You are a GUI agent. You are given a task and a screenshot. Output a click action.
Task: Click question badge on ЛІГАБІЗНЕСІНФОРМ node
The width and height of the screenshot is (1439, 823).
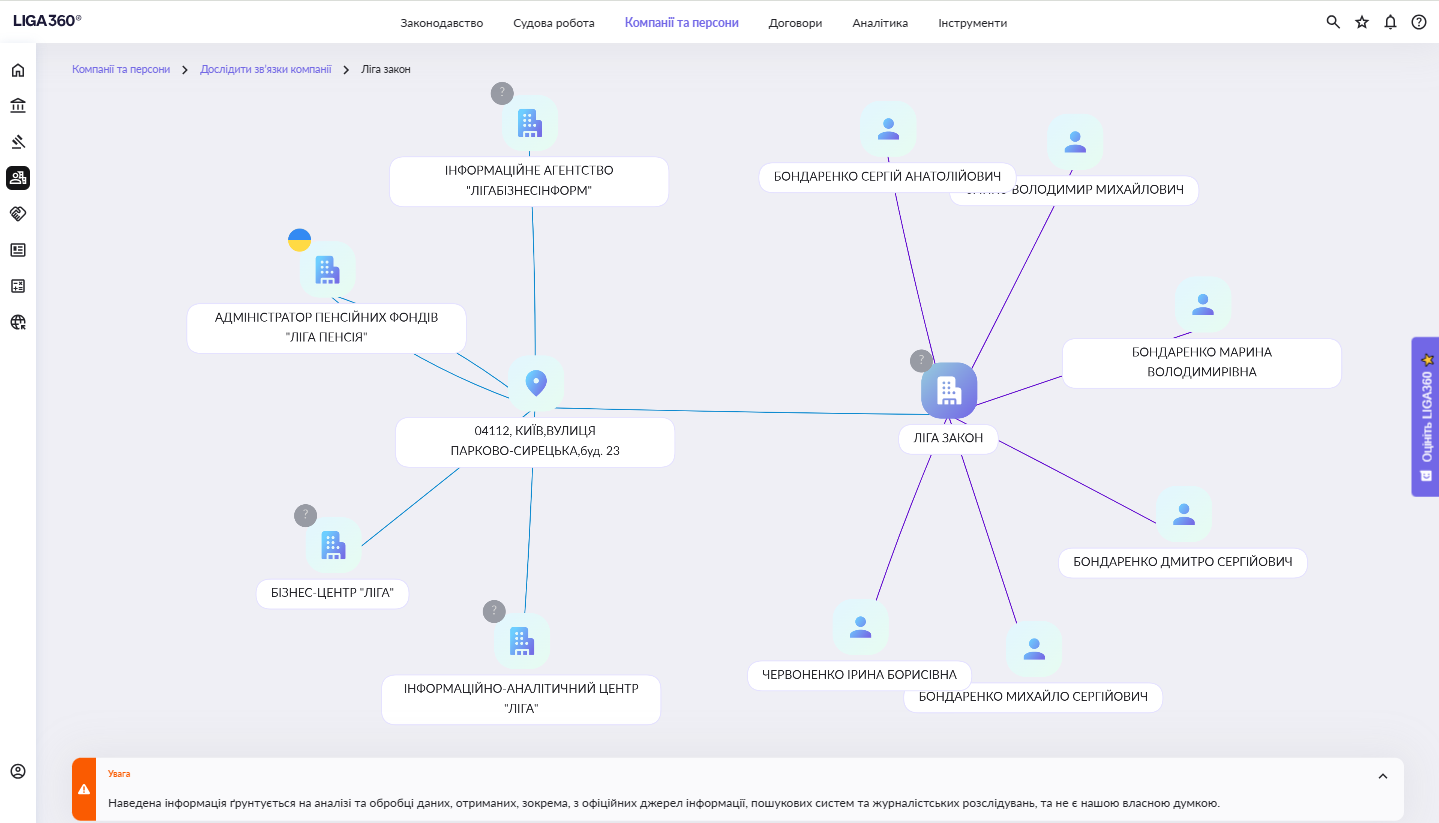click(x=502, y=93)
